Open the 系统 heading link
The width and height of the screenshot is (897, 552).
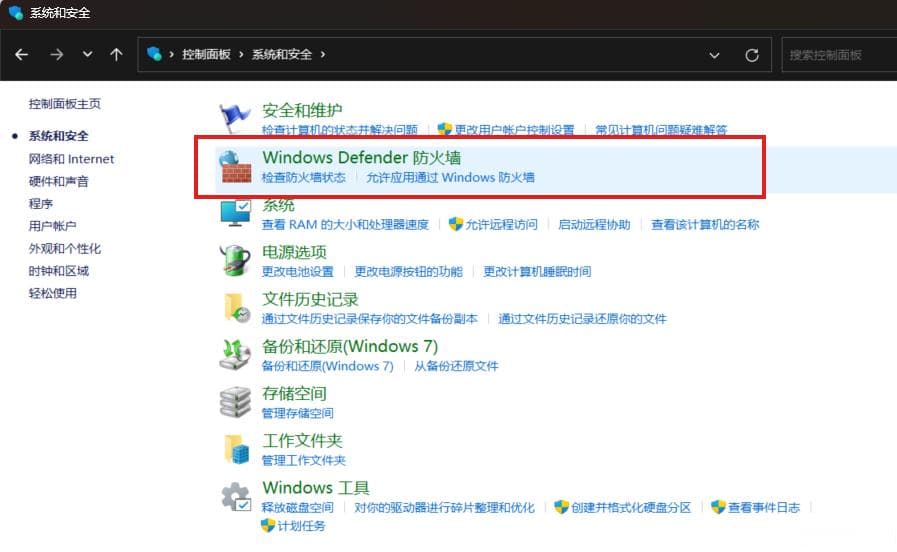pyautogui.click(x=278, y=205)
